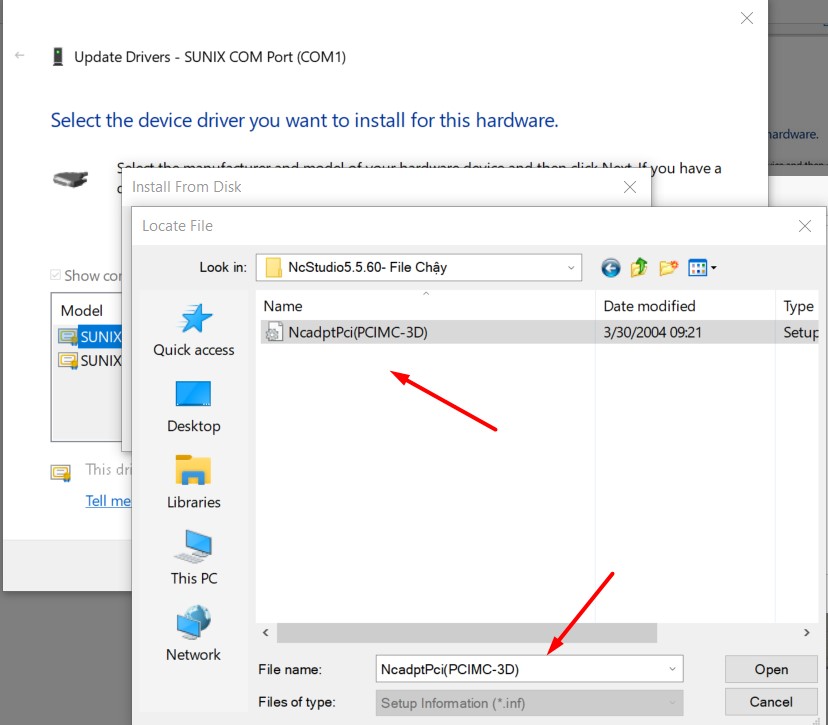Select the highlighted SUNIX model entry
This screenshot has width=828, height=725.
[x=90, y=336]
